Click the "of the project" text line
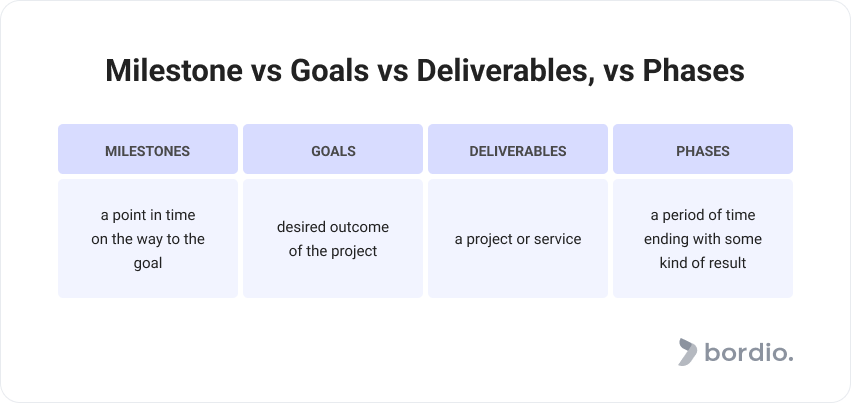 point(333,251)
